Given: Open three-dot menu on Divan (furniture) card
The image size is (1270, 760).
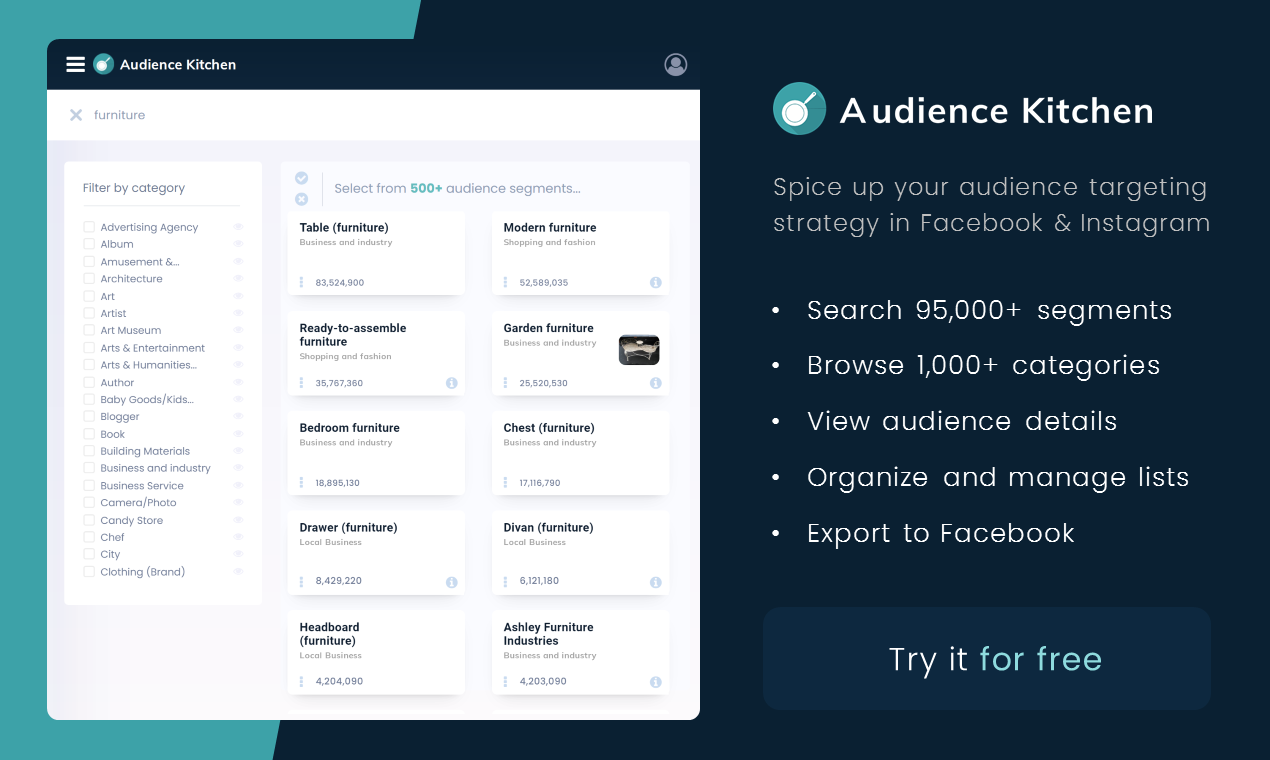Looking at the screenshot, I should (505, 581).
